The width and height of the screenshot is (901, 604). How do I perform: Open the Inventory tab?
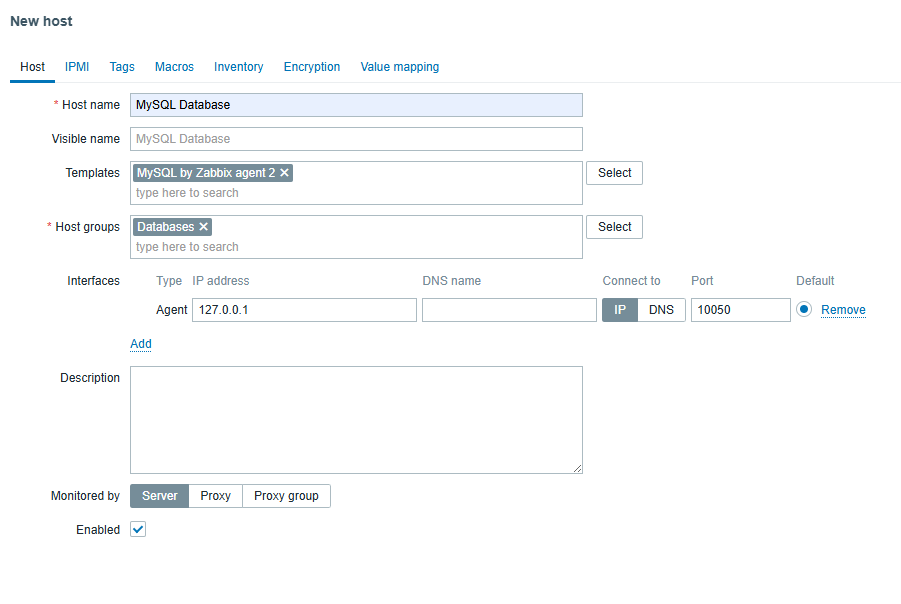(238, 67)
